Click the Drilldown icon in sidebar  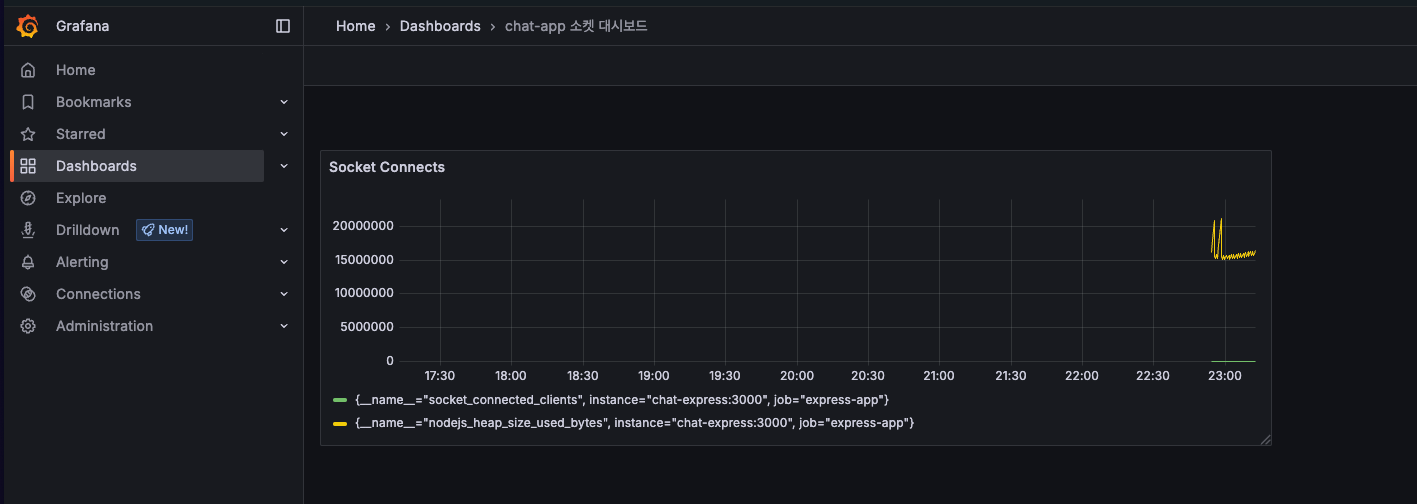tap(28, 230)
